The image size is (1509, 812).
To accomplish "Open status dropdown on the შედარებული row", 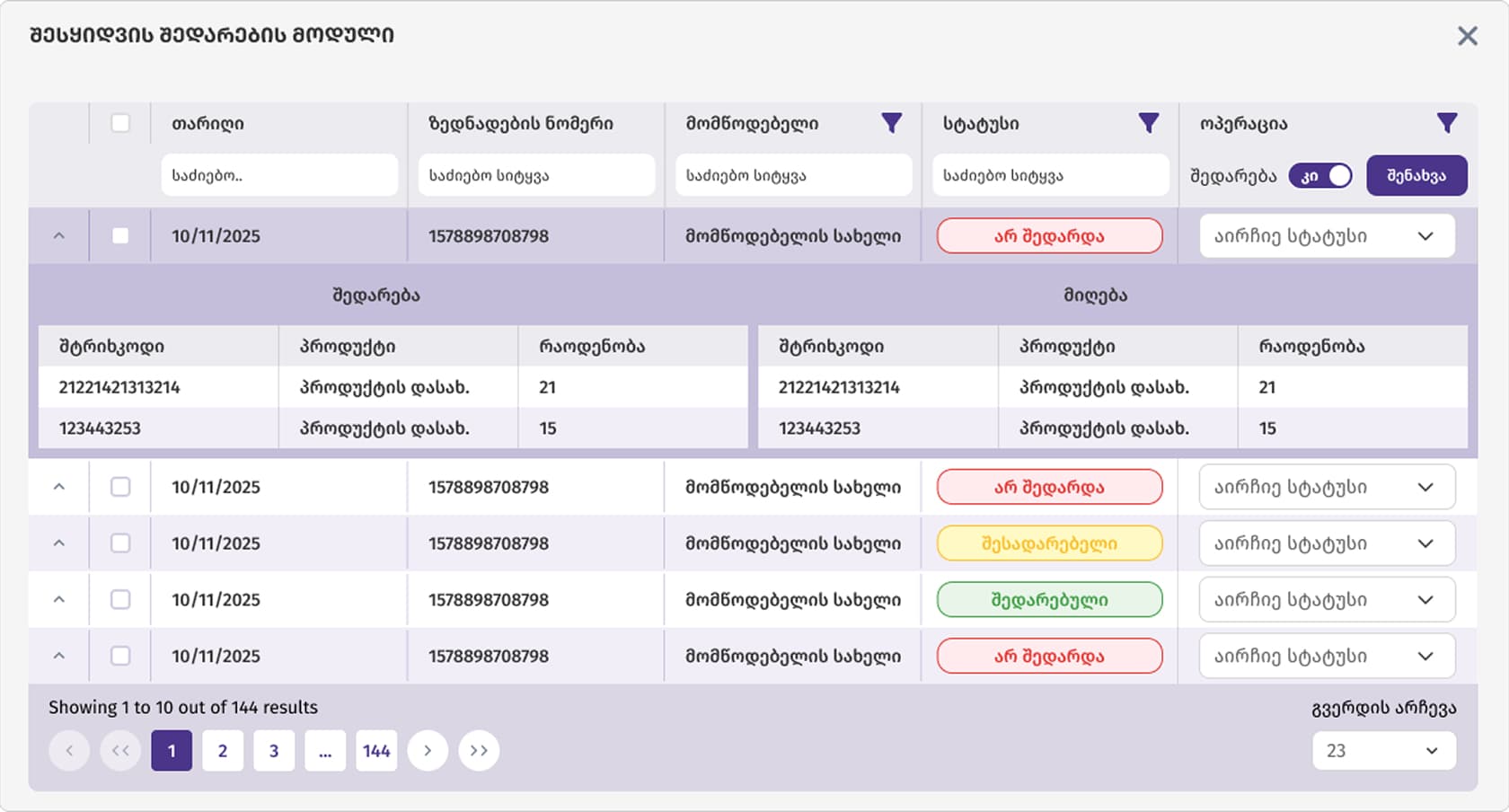I will point(1327,599).
